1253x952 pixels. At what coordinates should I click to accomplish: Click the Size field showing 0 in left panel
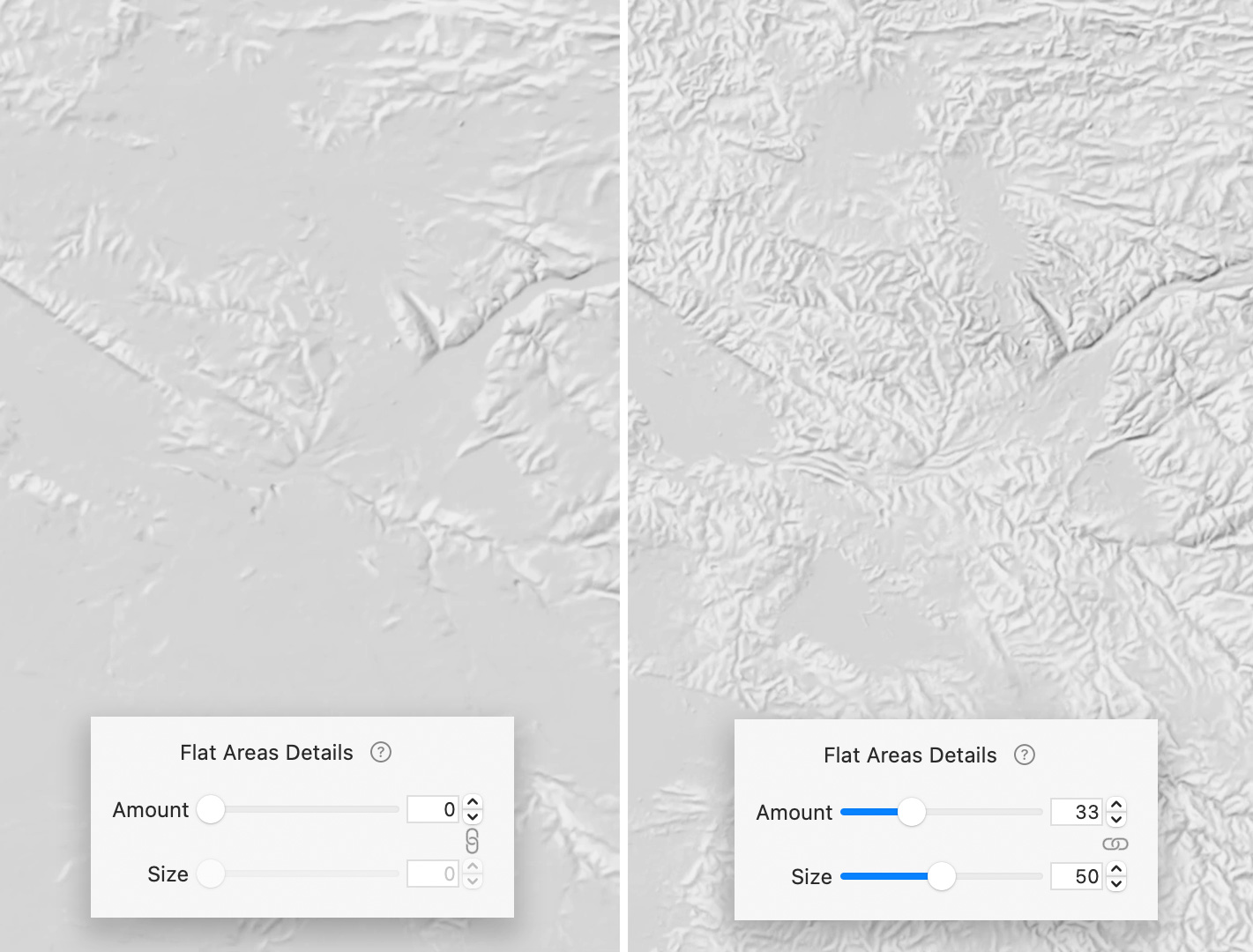click(433, 874)
